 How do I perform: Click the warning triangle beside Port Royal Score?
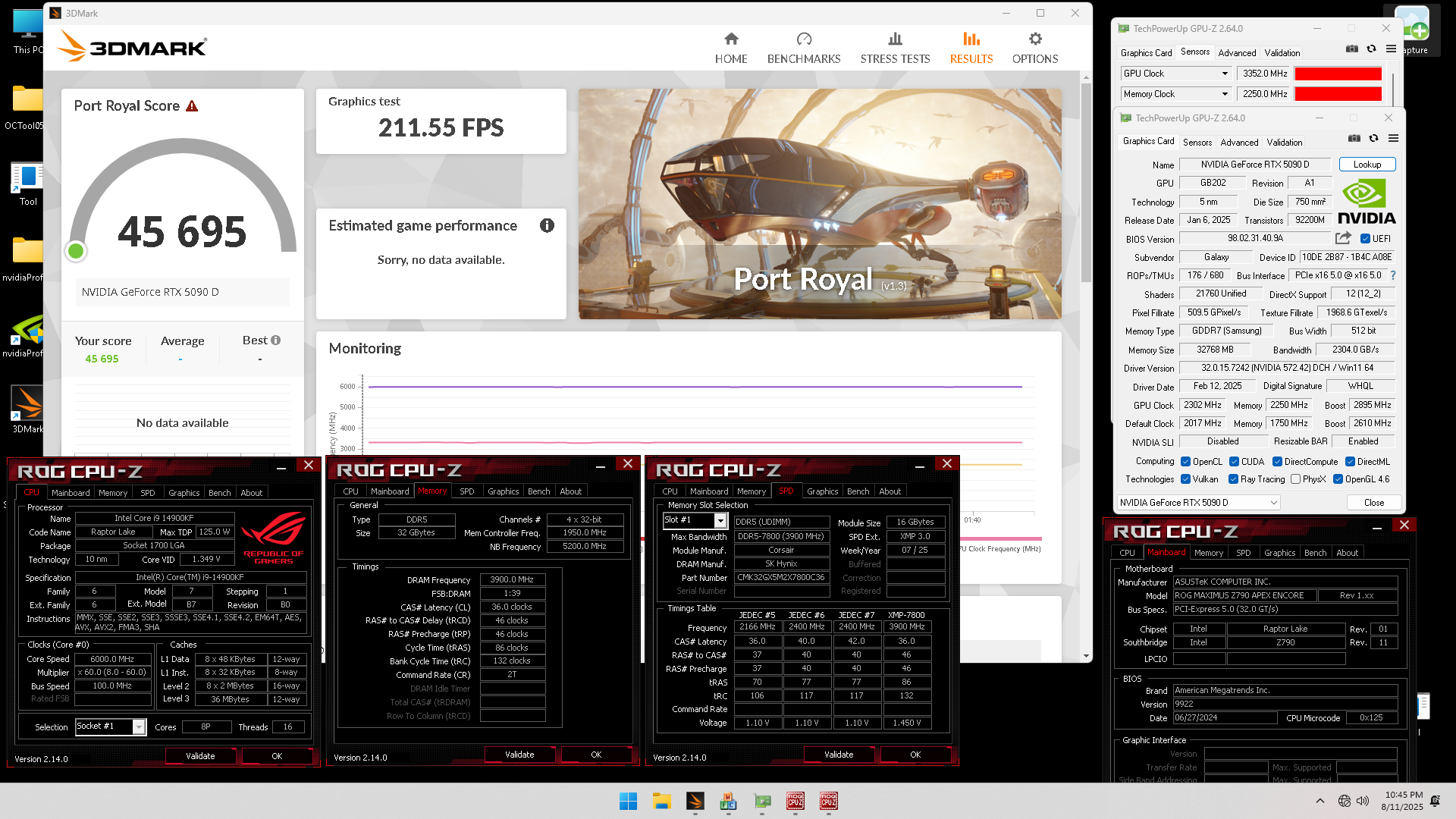[192, 106]
